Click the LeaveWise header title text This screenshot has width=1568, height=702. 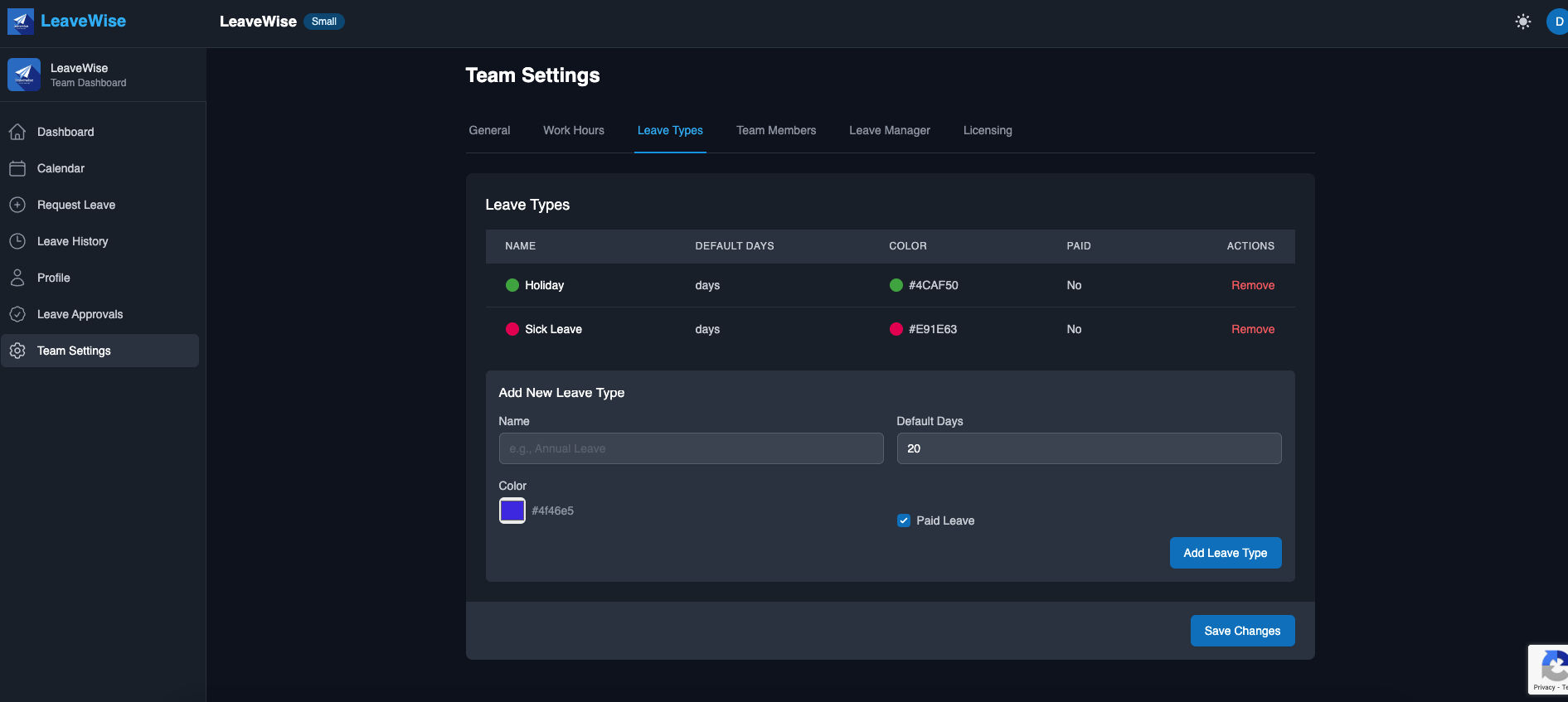point(258,22)
